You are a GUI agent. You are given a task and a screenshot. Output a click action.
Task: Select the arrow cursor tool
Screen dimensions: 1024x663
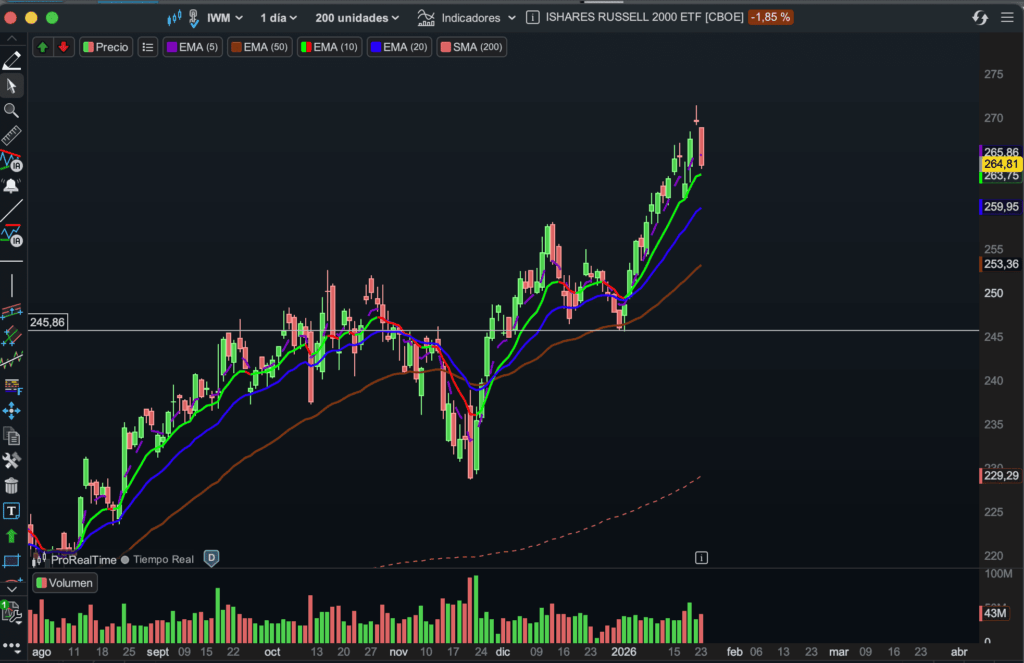(x=12, y=86)
